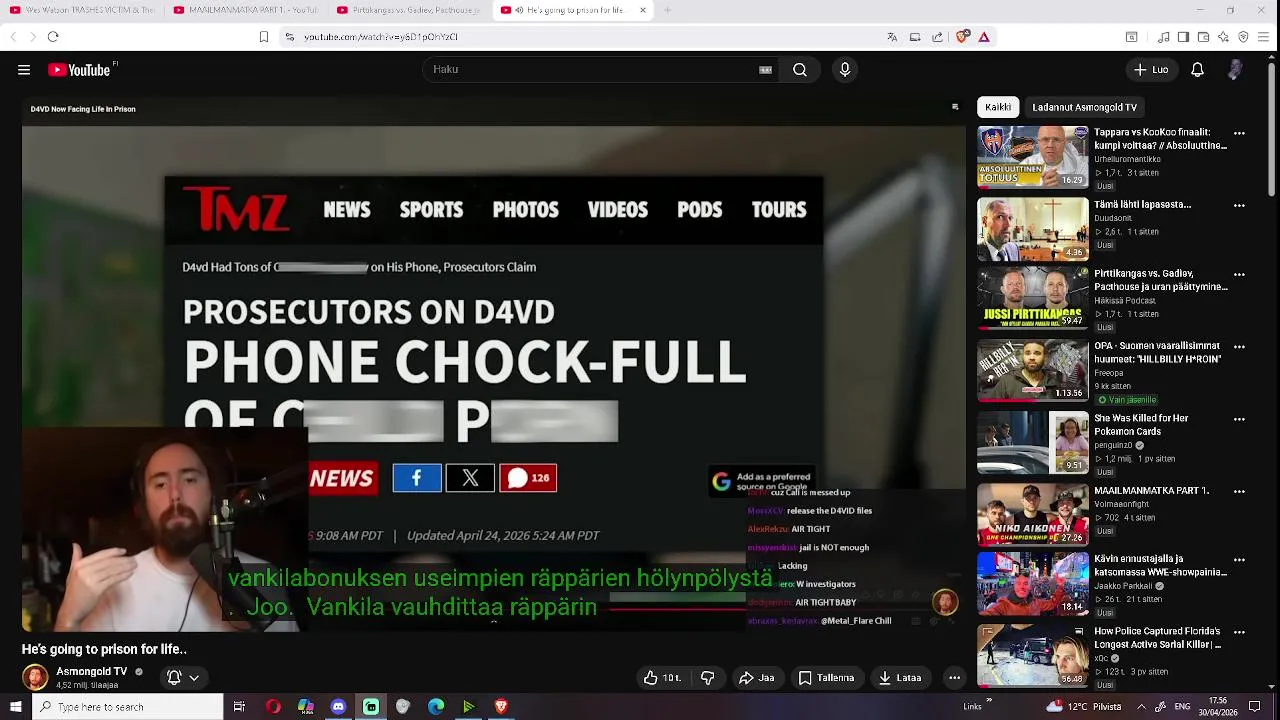Open the Discord taskbar icon

click(x=338, y=707)
